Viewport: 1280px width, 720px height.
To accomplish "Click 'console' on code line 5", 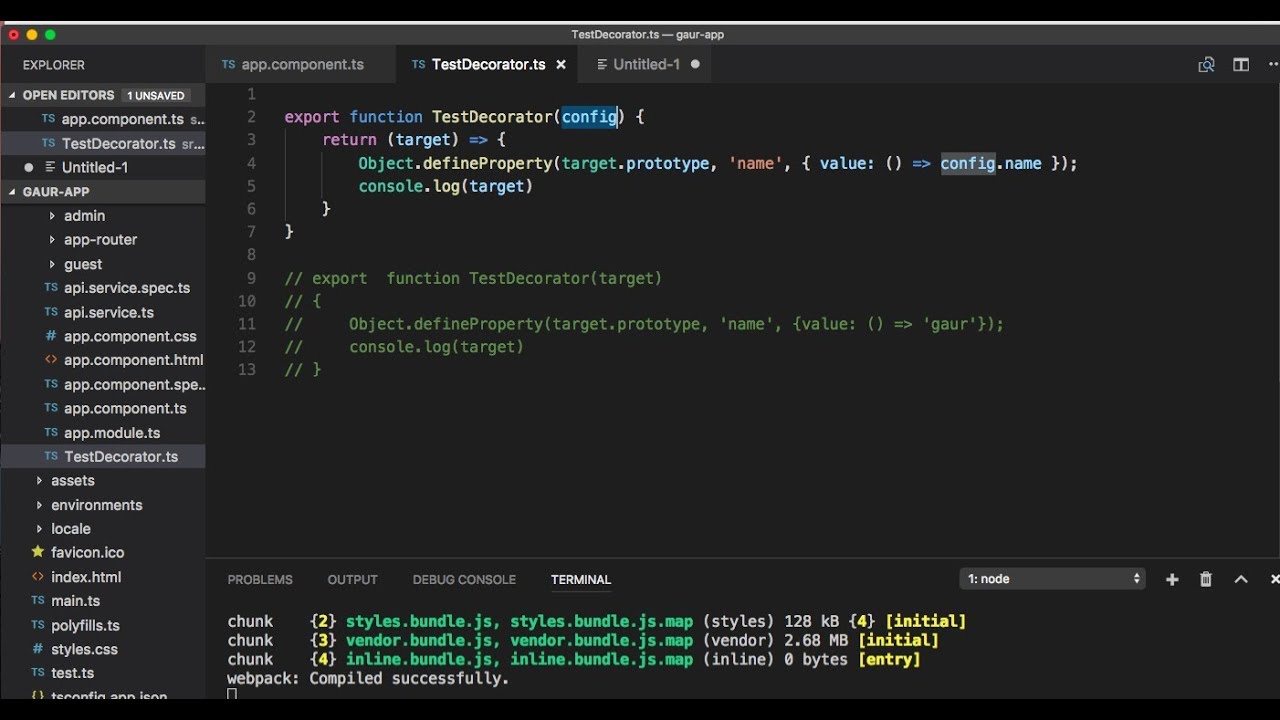I will 391,186.
